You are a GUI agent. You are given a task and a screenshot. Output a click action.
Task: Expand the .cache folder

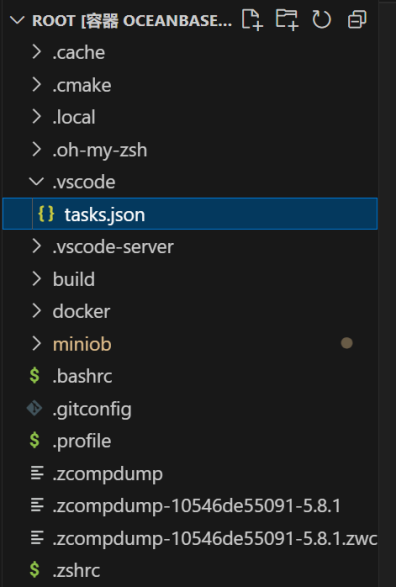tap(190, 52)
